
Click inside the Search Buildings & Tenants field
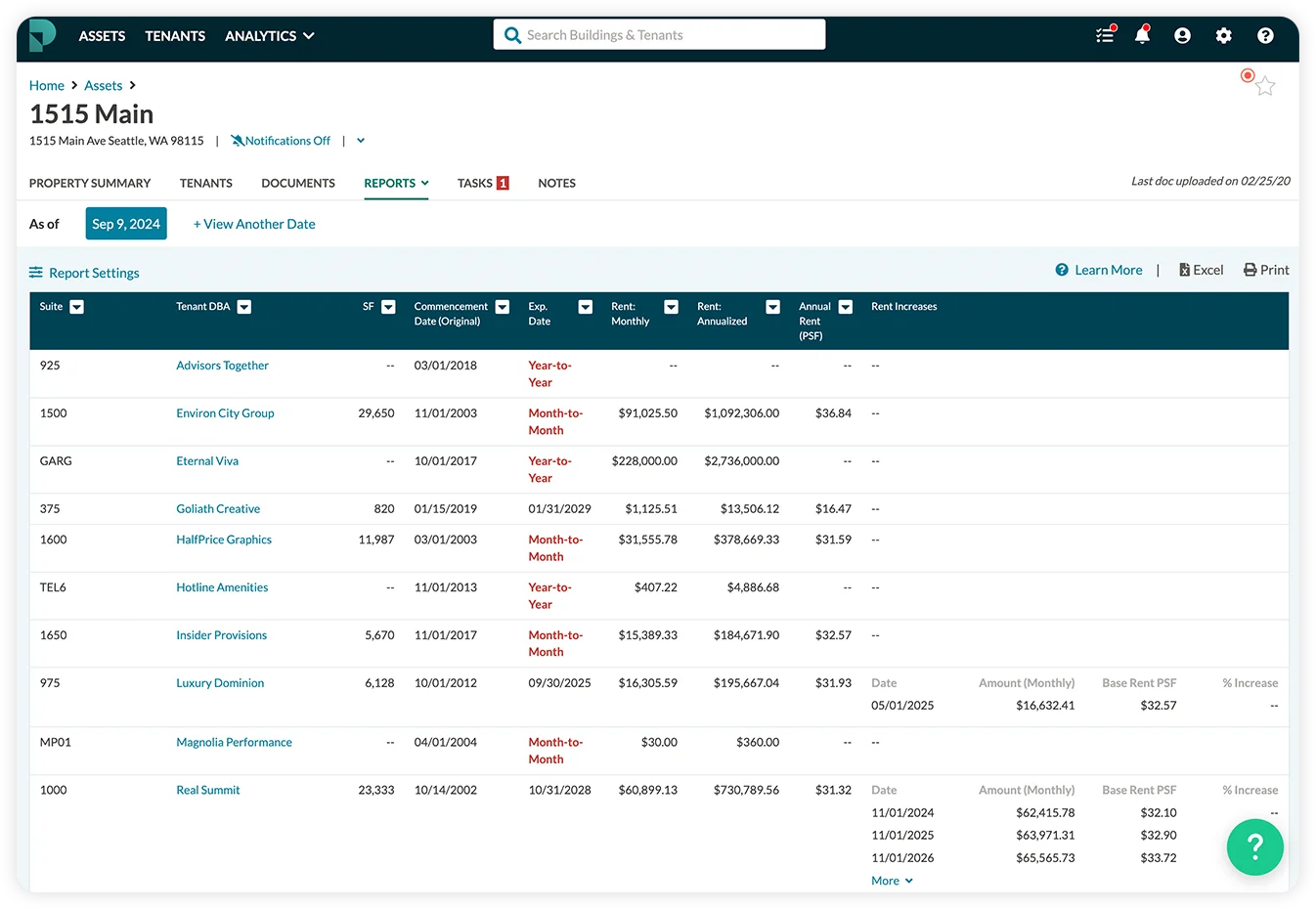pos(659,34)
